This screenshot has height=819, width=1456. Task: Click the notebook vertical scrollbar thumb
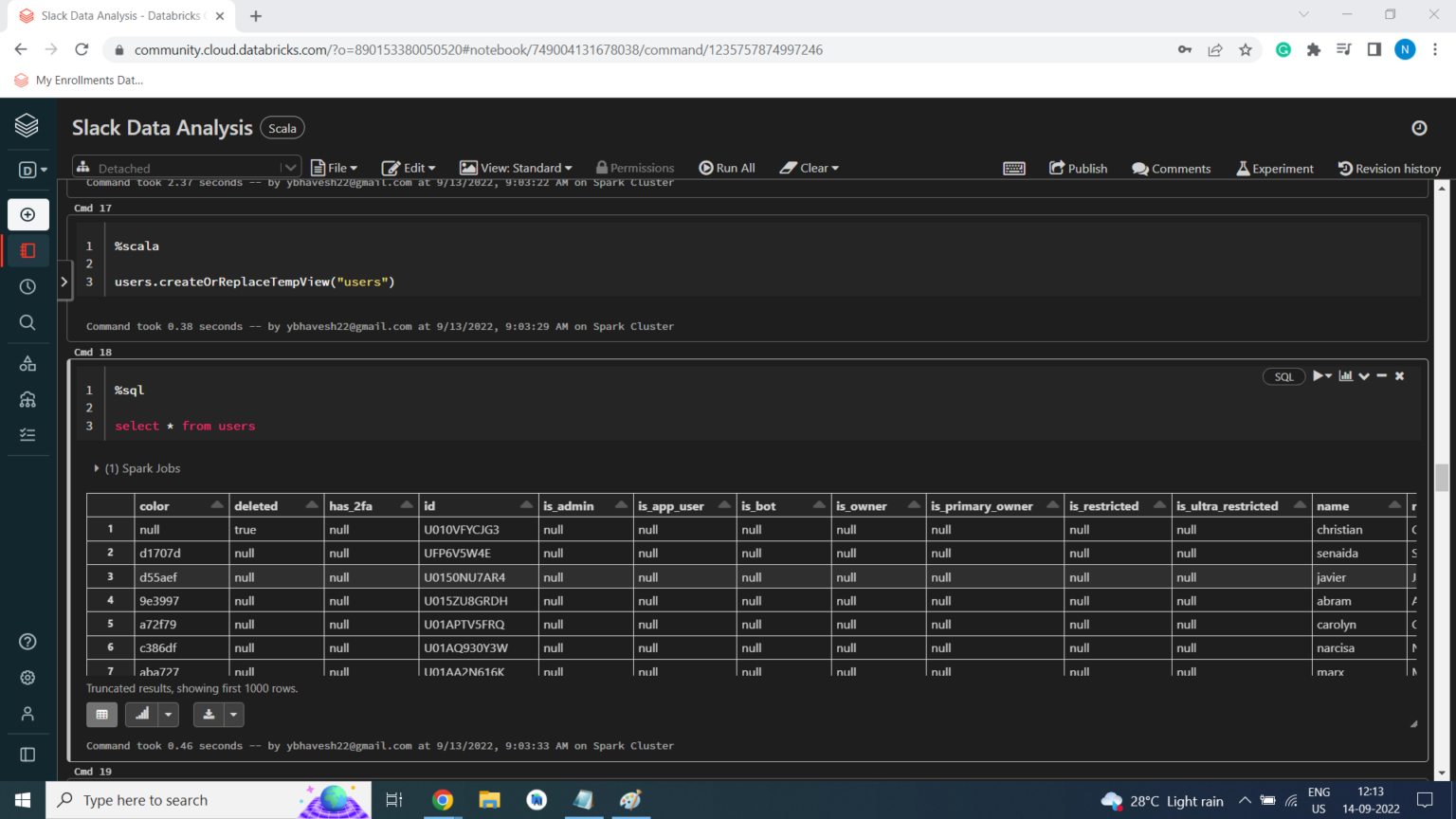coord(1442,477)
